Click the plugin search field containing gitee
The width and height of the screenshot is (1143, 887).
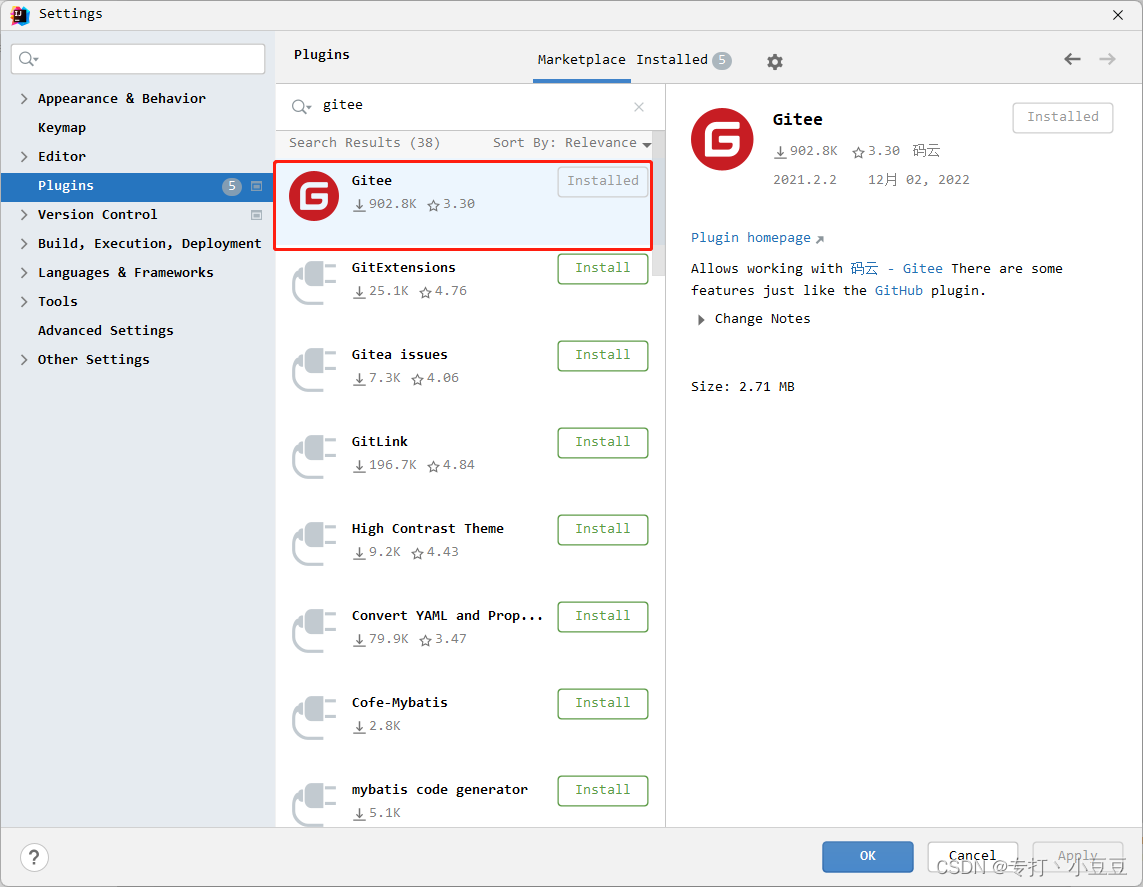[x=470, y=106]
